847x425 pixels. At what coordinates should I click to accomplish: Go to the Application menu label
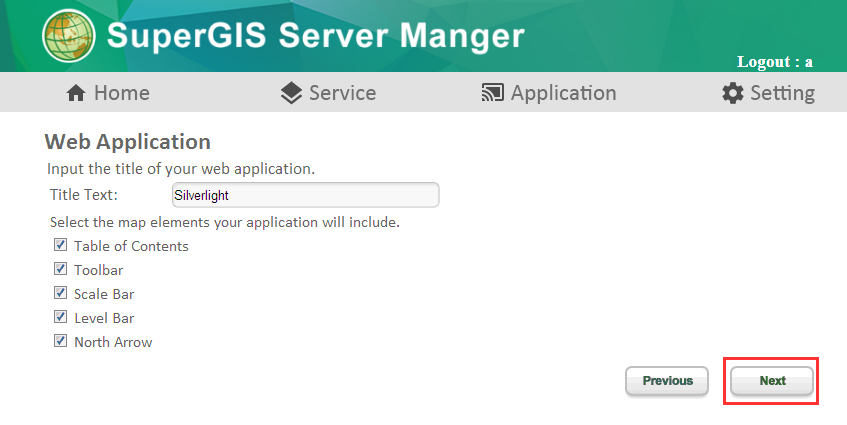tap(563, 93)
